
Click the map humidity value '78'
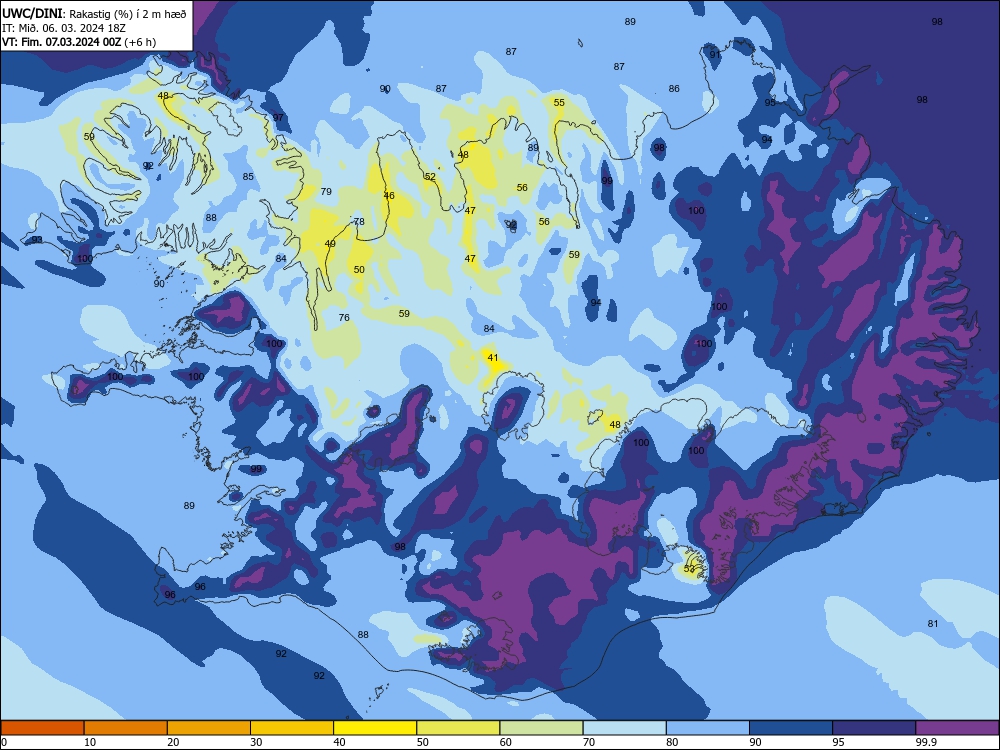click(x=359, y=221)
